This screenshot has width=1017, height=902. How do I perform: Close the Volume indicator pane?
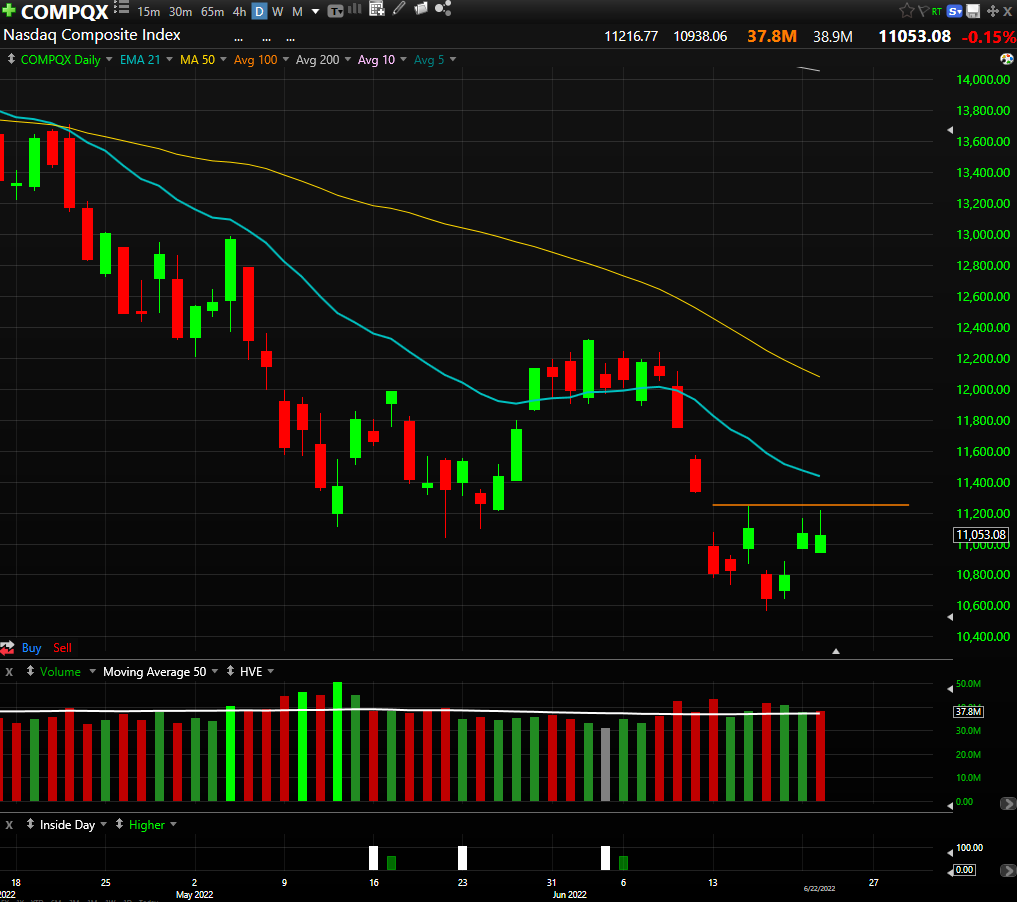click(9, 672)
